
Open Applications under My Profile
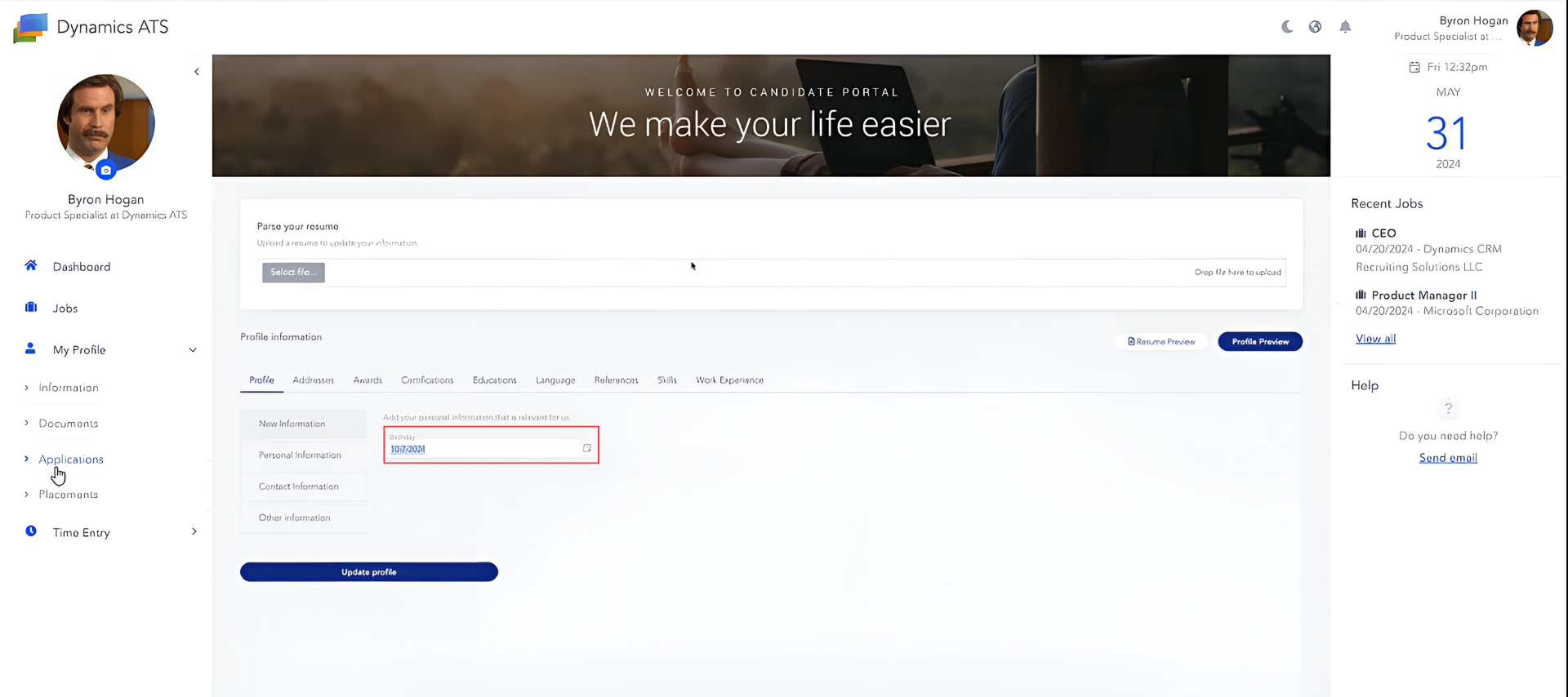pyautogui.click(x=71, y=459)
